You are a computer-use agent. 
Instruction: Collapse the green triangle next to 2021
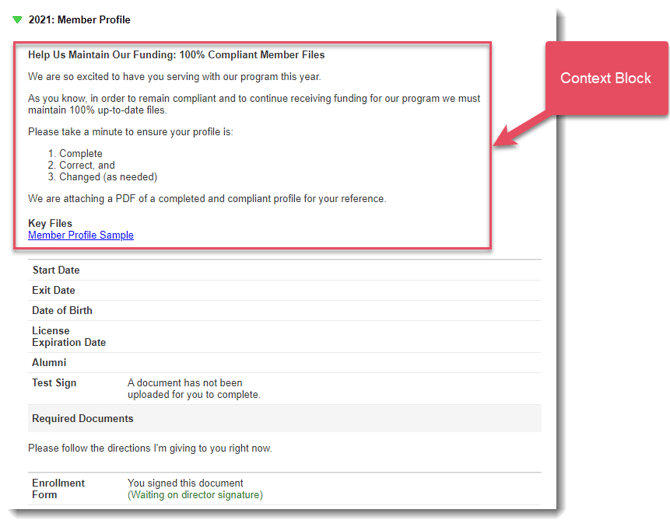point(17,20)
